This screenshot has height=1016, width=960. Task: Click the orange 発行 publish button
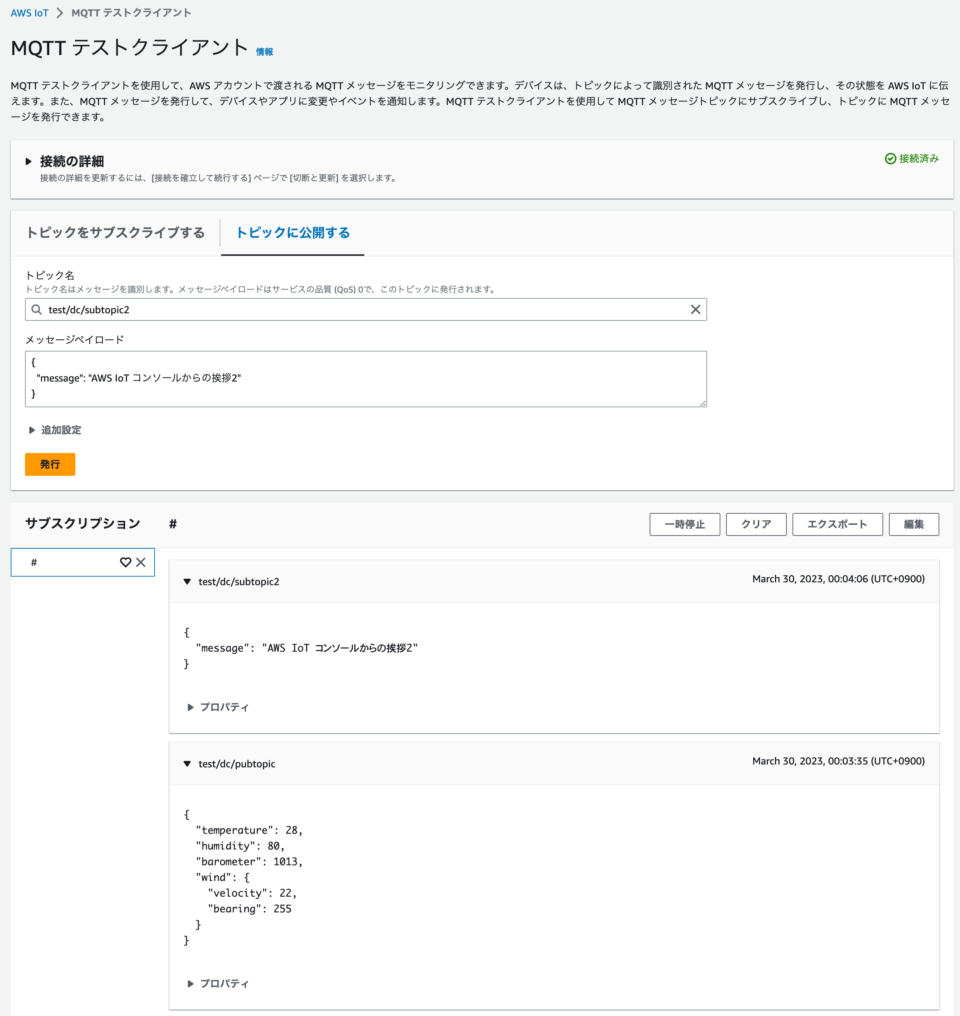click(x=49, y=463)
